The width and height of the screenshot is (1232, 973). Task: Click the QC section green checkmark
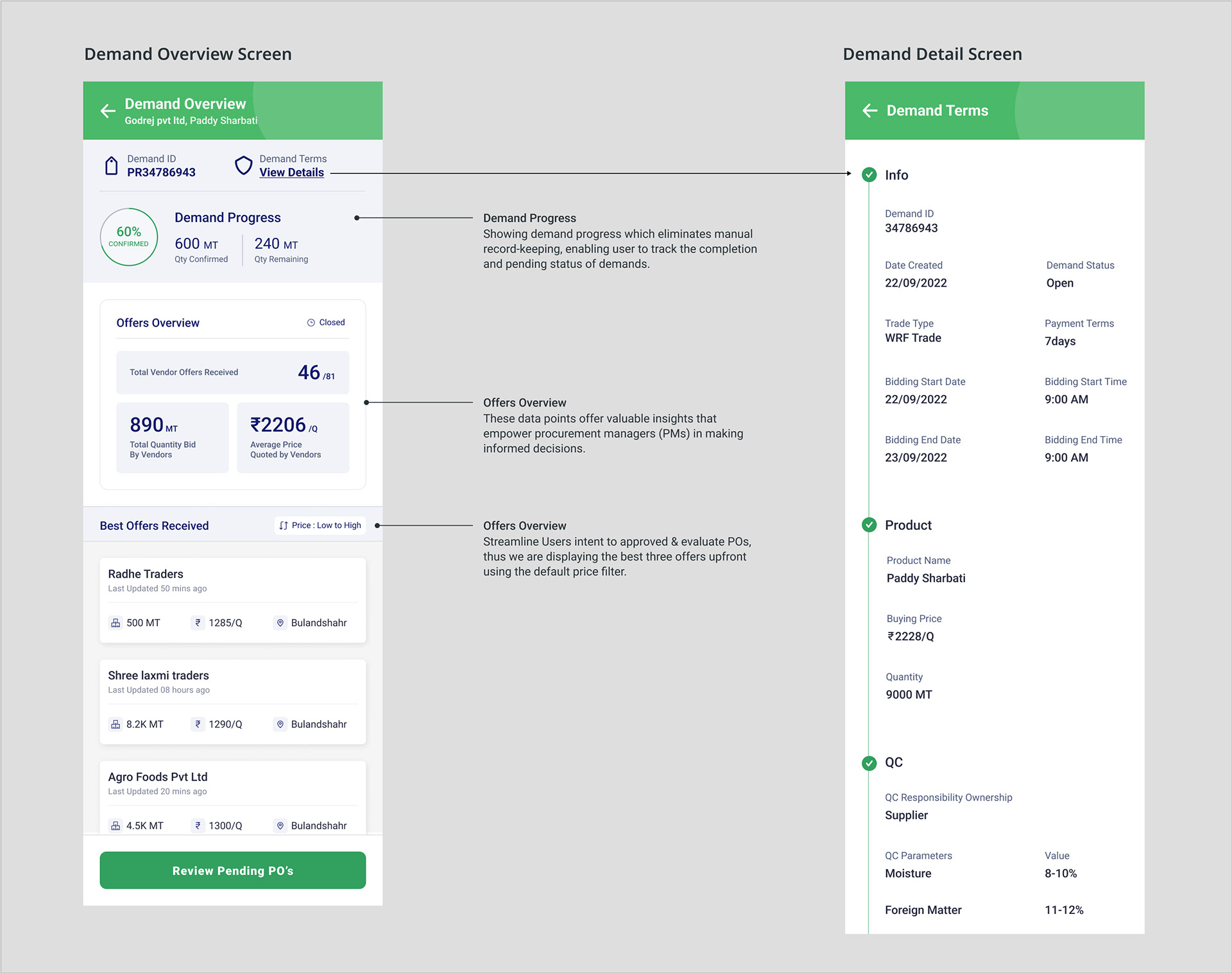click(x=869, y=763)
